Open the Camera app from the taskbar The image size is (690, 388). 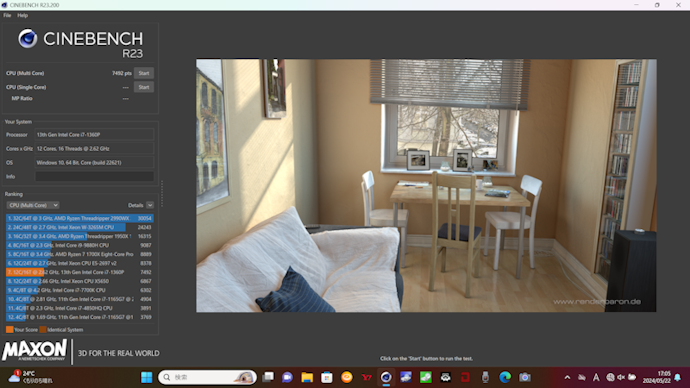[x=525, y=377]
